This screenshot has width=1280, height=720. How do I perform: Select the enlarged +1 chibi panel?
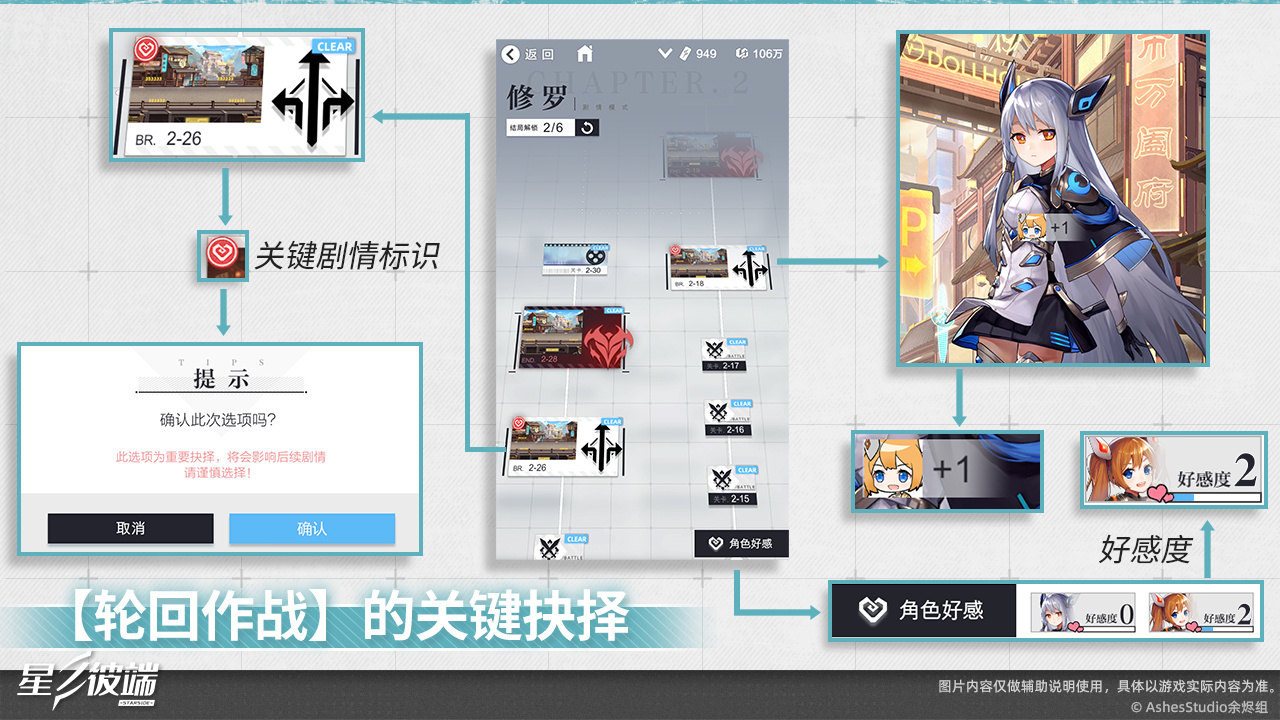pyautogui.click(x=947, y=471)
